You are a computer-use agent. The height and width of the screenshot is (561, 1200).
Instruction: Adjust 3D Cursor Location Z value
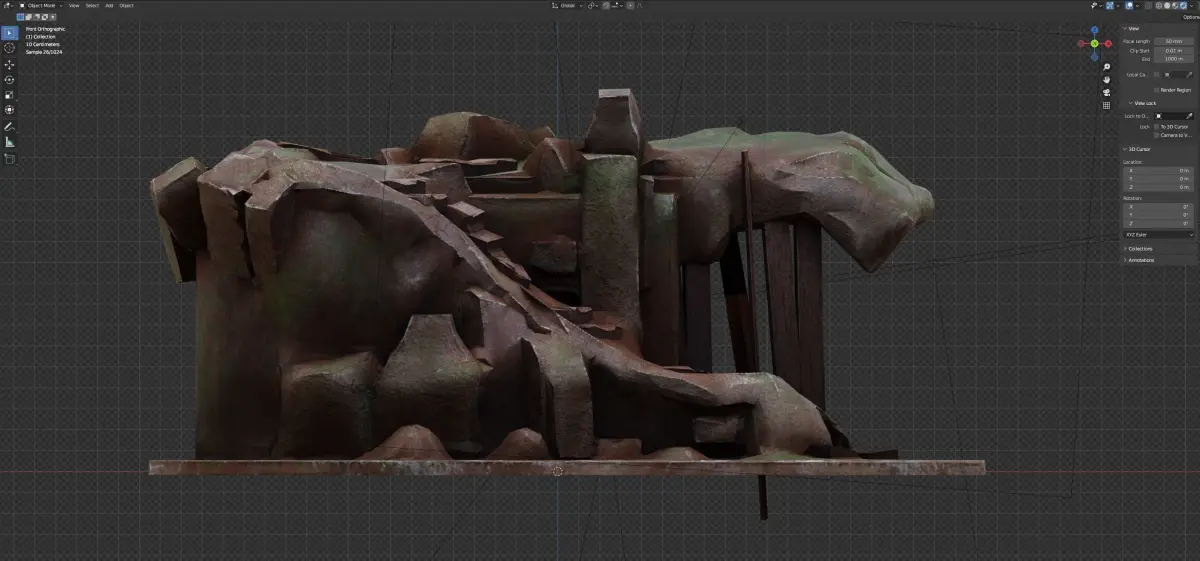1159,187
